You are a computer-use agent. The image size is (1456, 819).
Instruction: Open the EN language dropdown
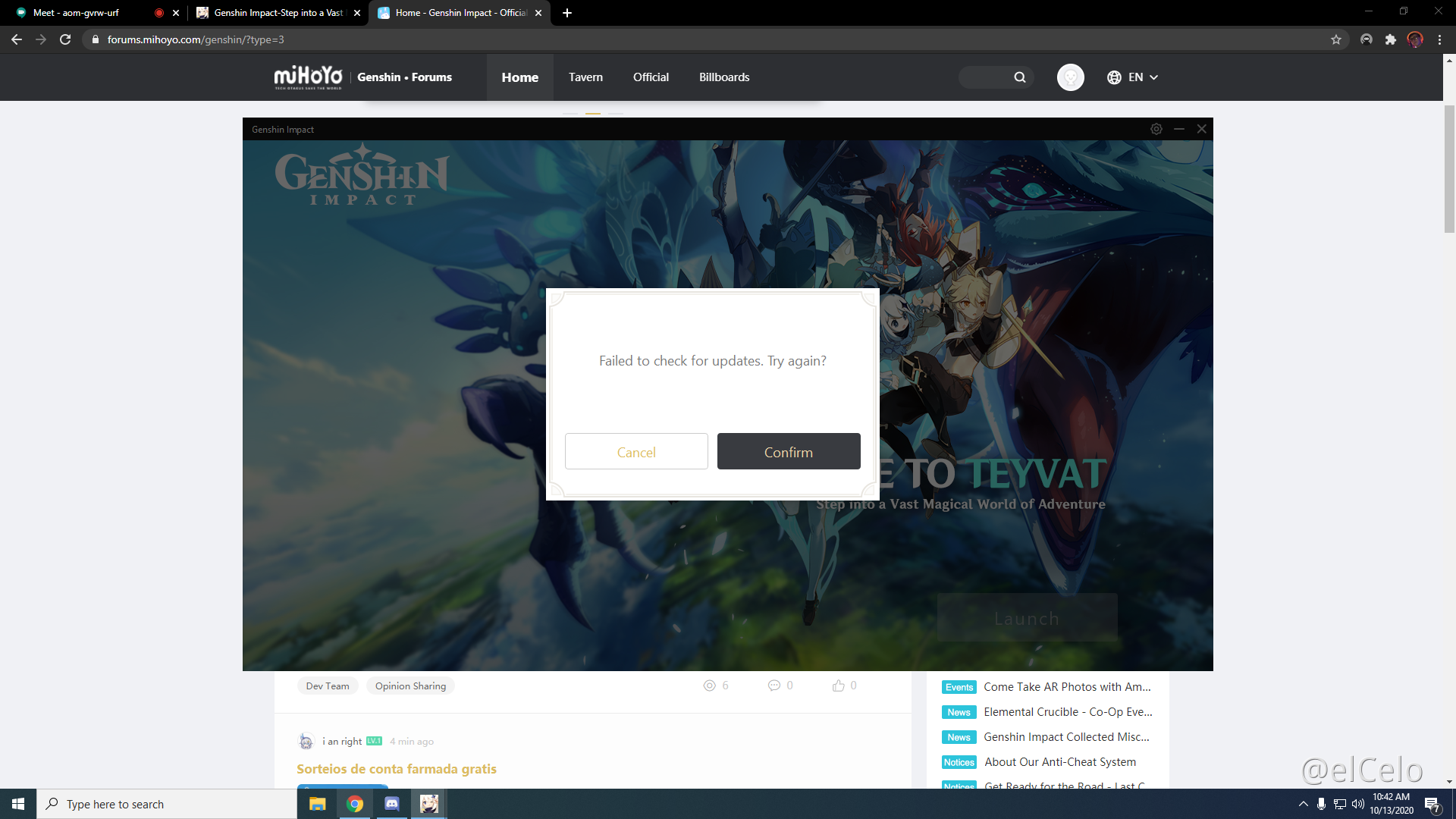click(x=1133, y=77)
